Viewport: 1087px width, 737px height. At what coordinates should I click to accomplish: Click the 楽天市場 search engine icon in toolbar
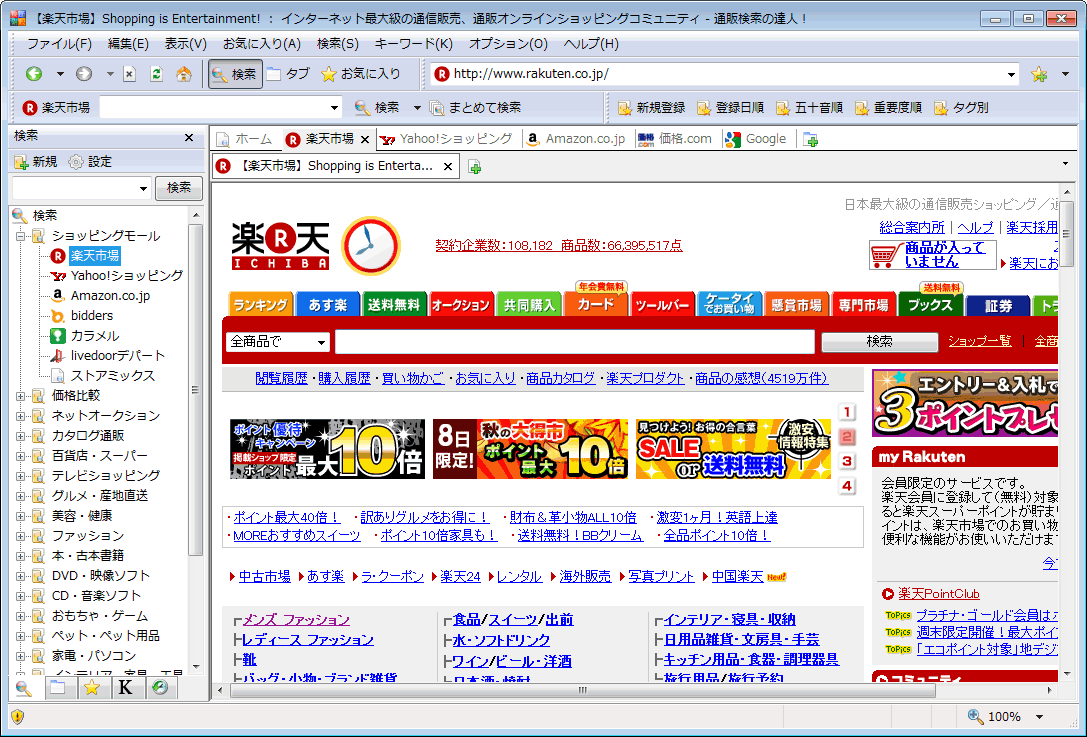click(29, 107)
